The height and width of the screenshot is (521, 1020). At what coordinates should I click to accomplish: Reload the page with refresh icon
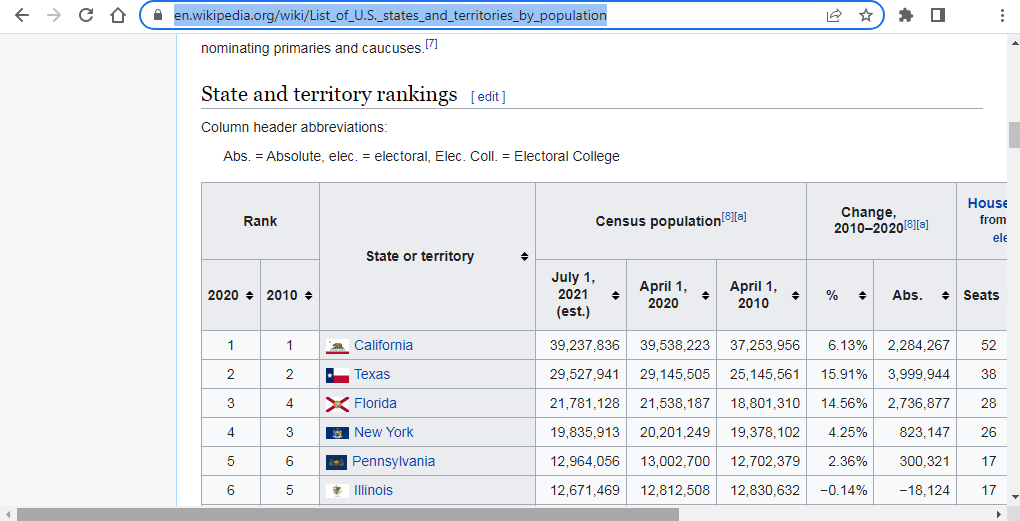(86, 15)
